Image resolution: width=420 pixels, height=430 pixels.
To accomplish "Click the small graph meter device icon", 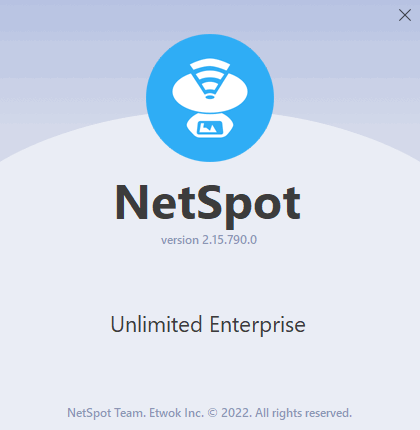I will coord(210,127).
